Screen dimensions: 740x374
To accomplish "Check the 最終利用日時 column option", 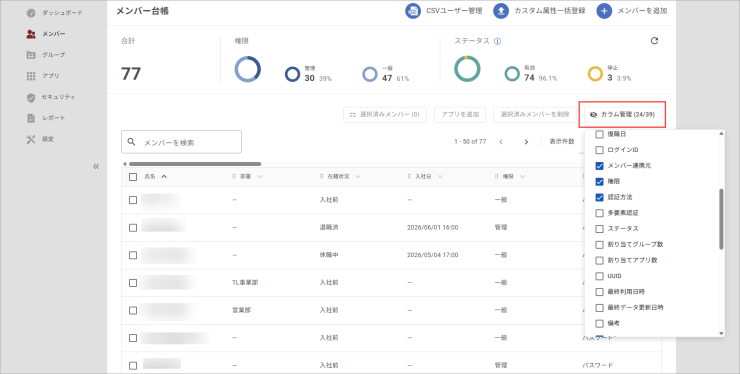I will (x=599, y=292).
